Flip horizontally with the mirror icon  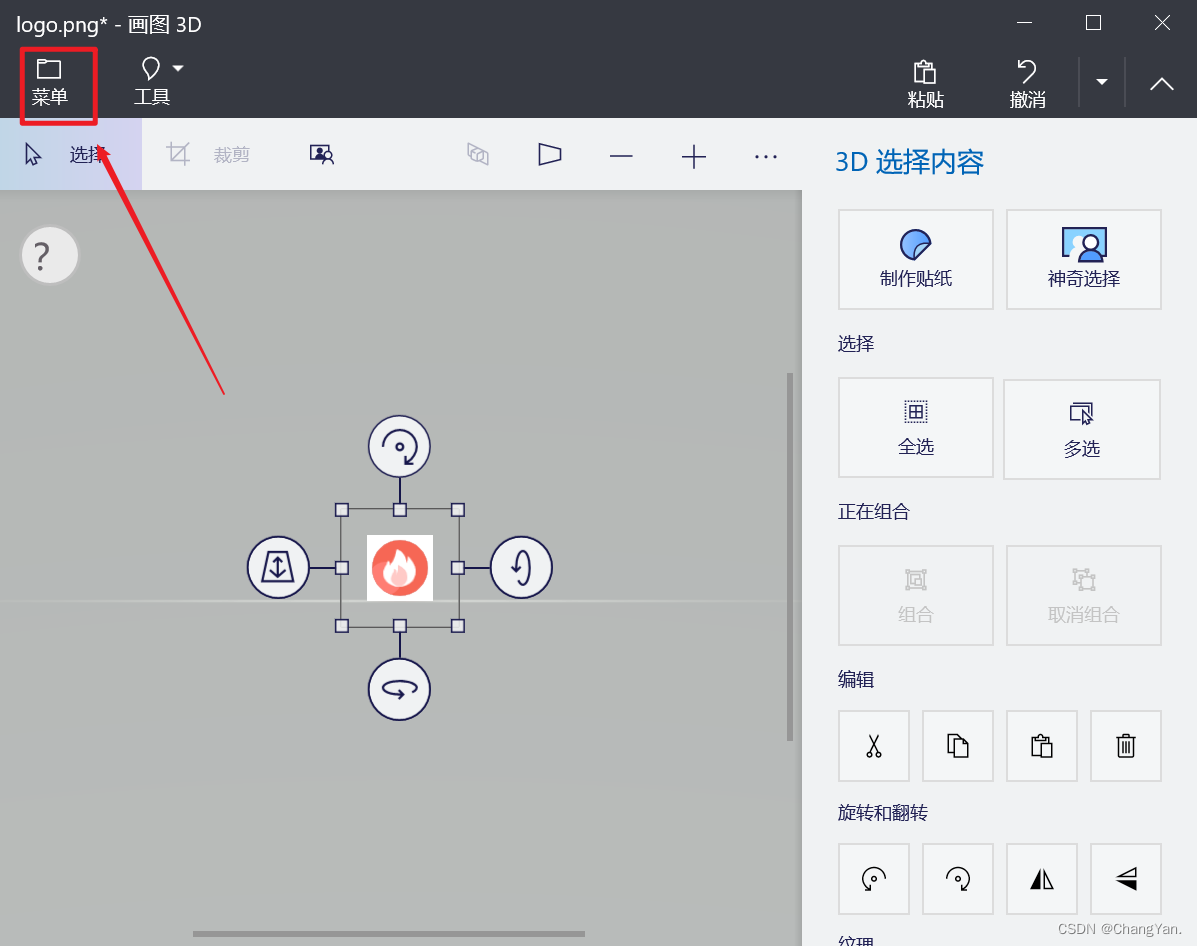pos(1041,879)
